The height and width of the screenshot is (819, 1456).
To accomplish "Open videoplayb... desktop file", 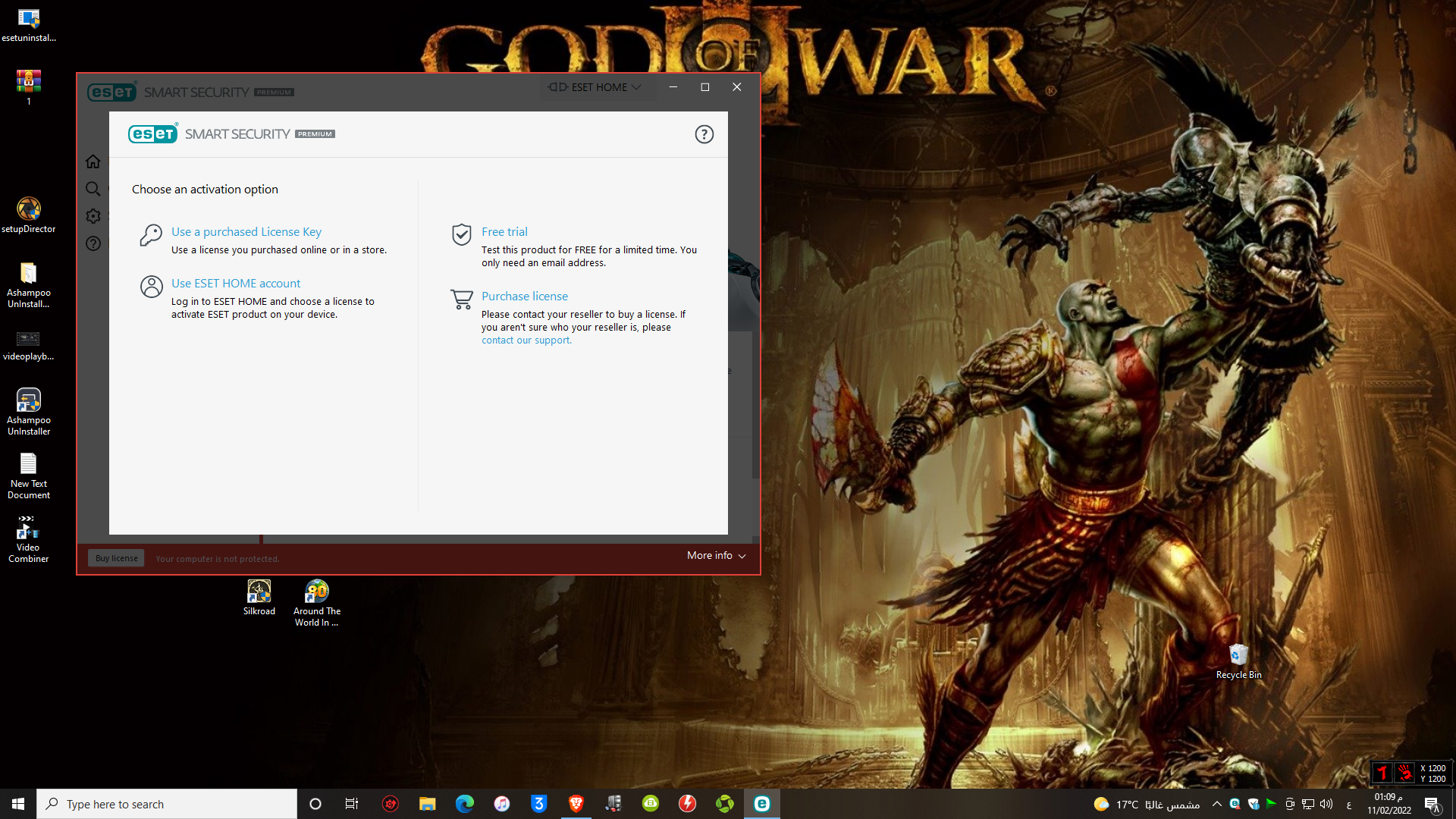I will click(29, 345).
